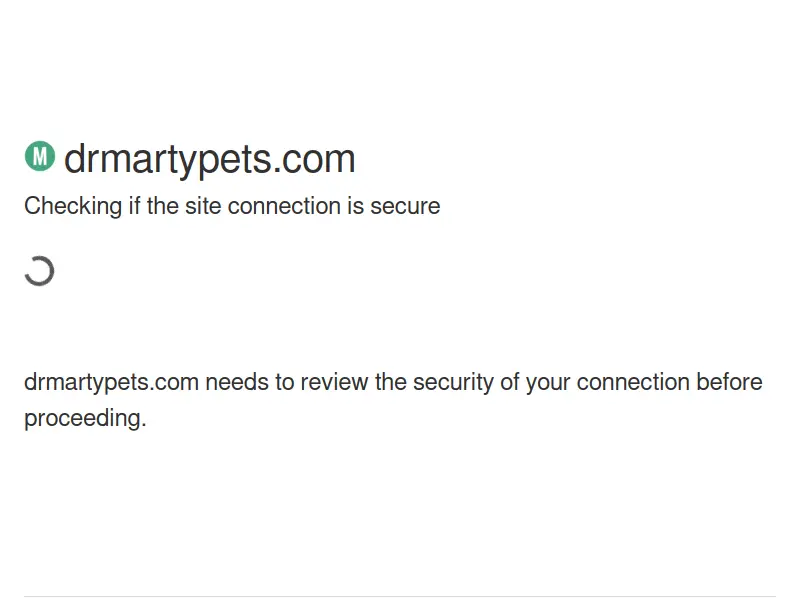Click the horizontal divider line at the bottom
Screen dimensions: 800x600
tap(400, 597)
